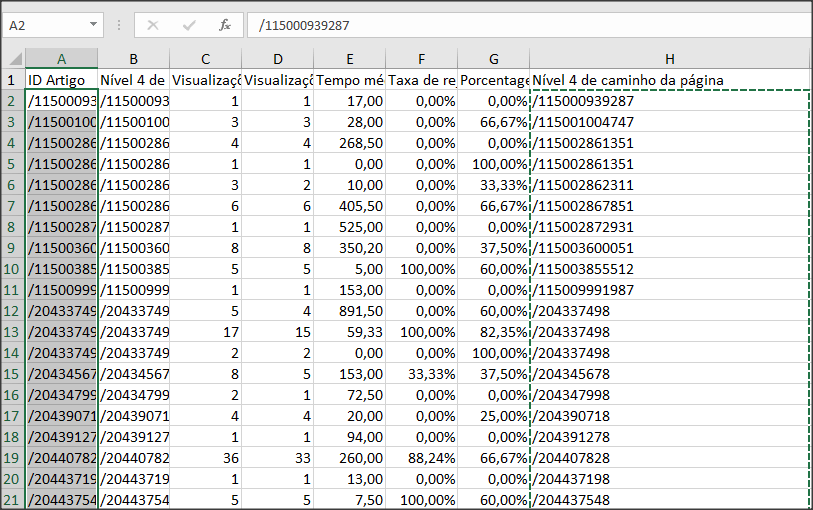Click the 'Nível 4 de caminho da página' cell
This screenshot has height=510, width=813.
point(670,80)
